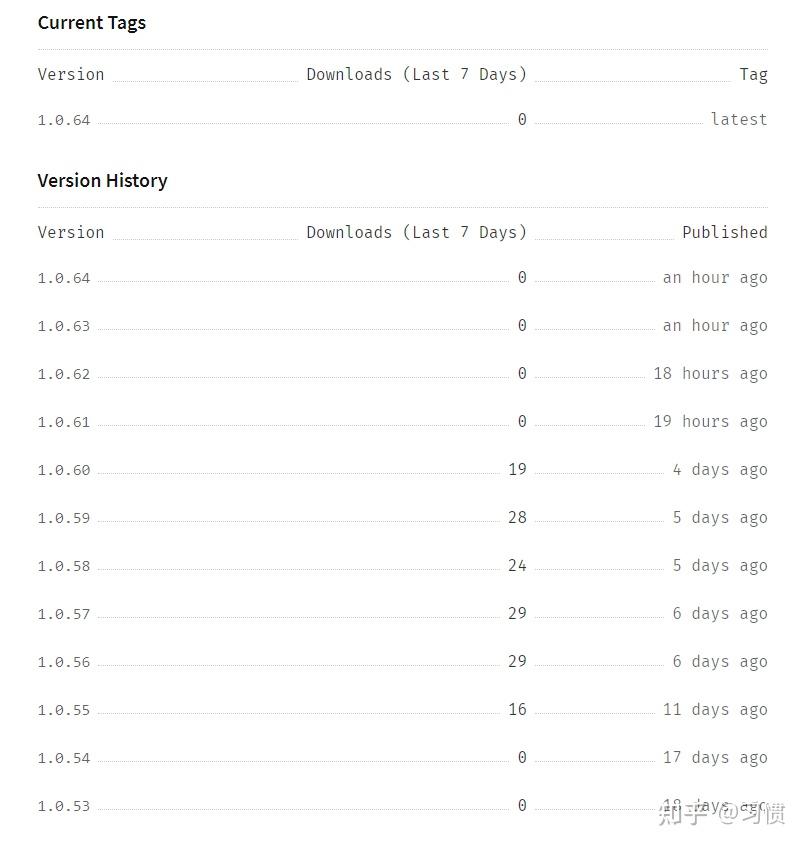Open version 1.0.59 link
Image resolution: width=805 pixels, height=846 pixels.
64,518
